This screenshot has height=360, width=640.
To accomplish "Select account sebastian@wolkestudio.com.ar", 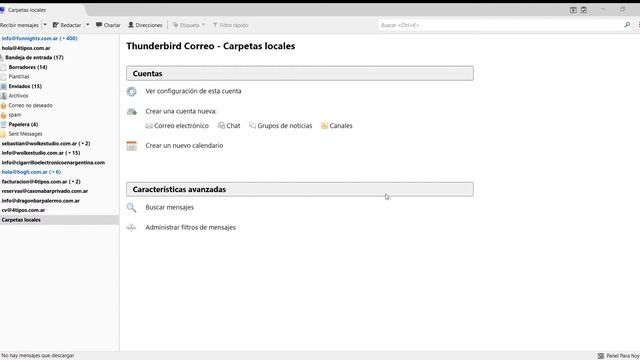I will (46, 143).
